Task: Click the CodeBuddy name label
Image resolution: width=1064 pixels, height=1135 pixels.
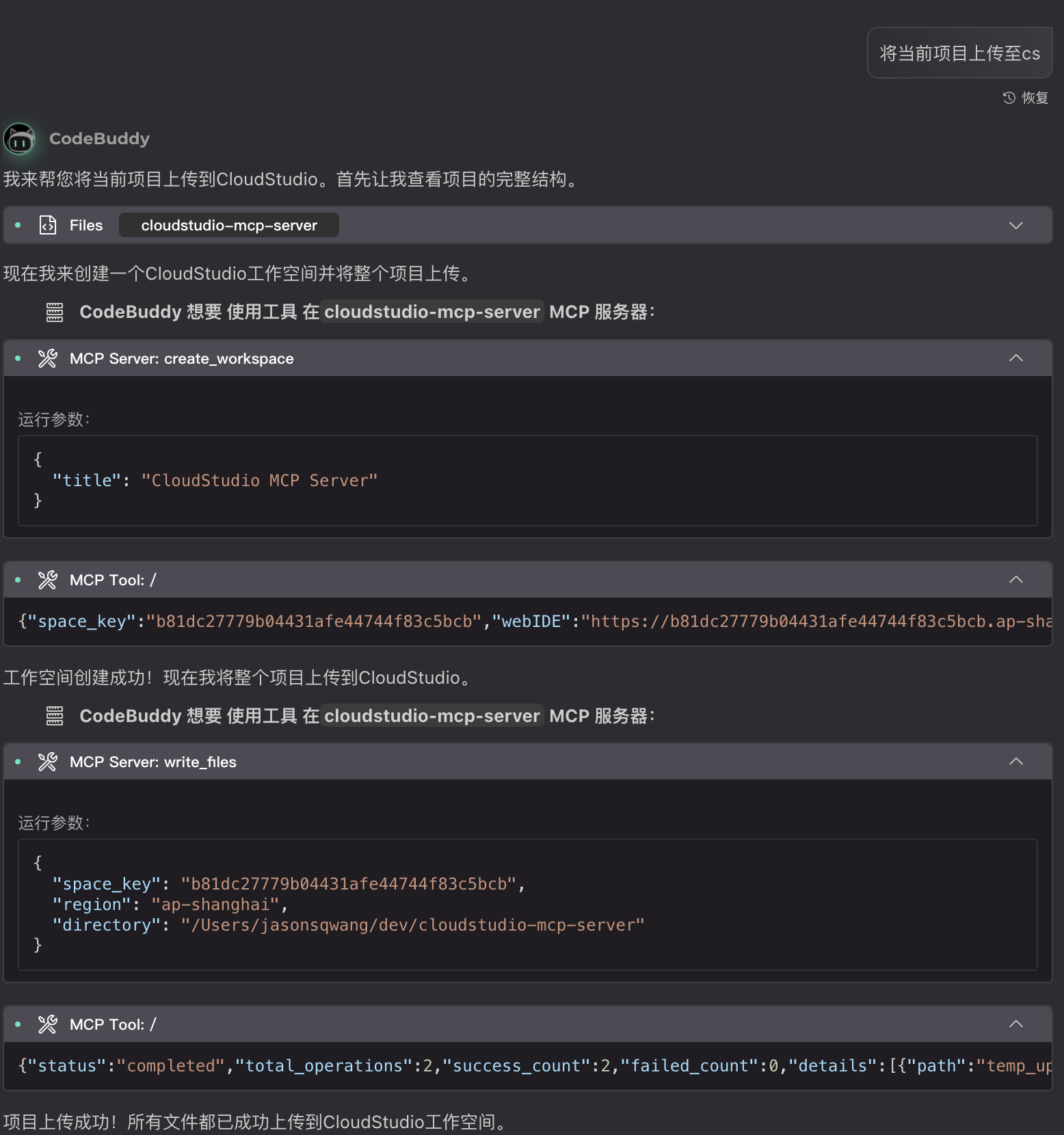Action: click(100, 139)
